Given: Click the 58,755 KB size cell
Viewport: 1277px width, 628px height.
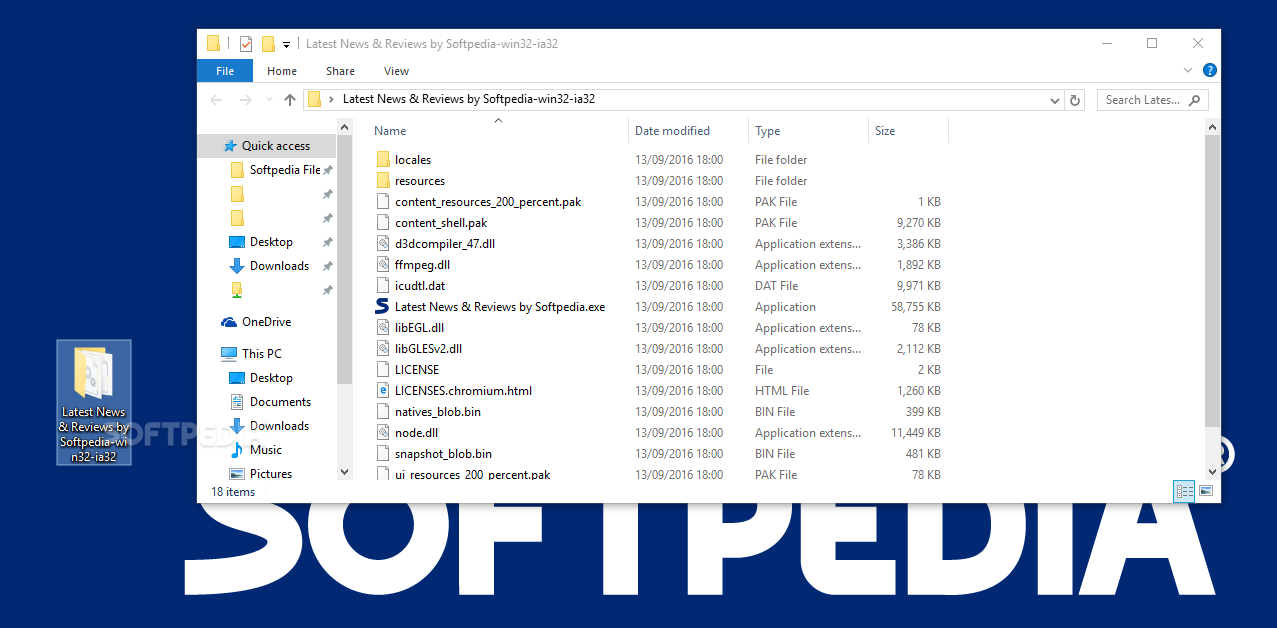Looking at the screenshot, I should (915, 307).
